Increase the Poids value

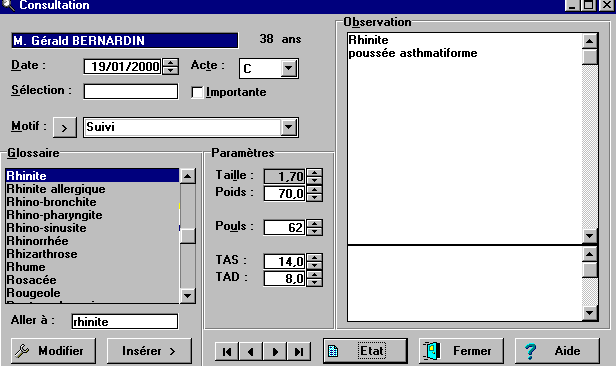(314, 190)
